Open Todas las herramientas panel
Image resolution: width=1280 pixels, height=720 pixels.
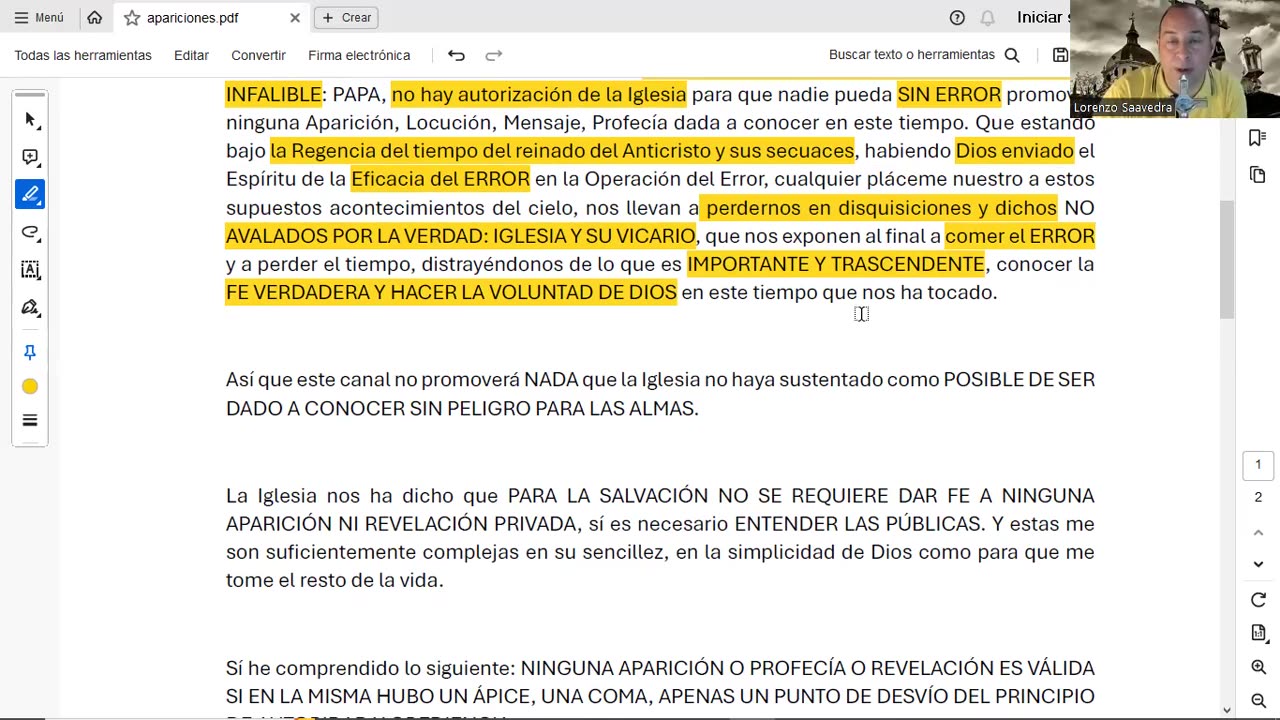(x=83, y=55)
